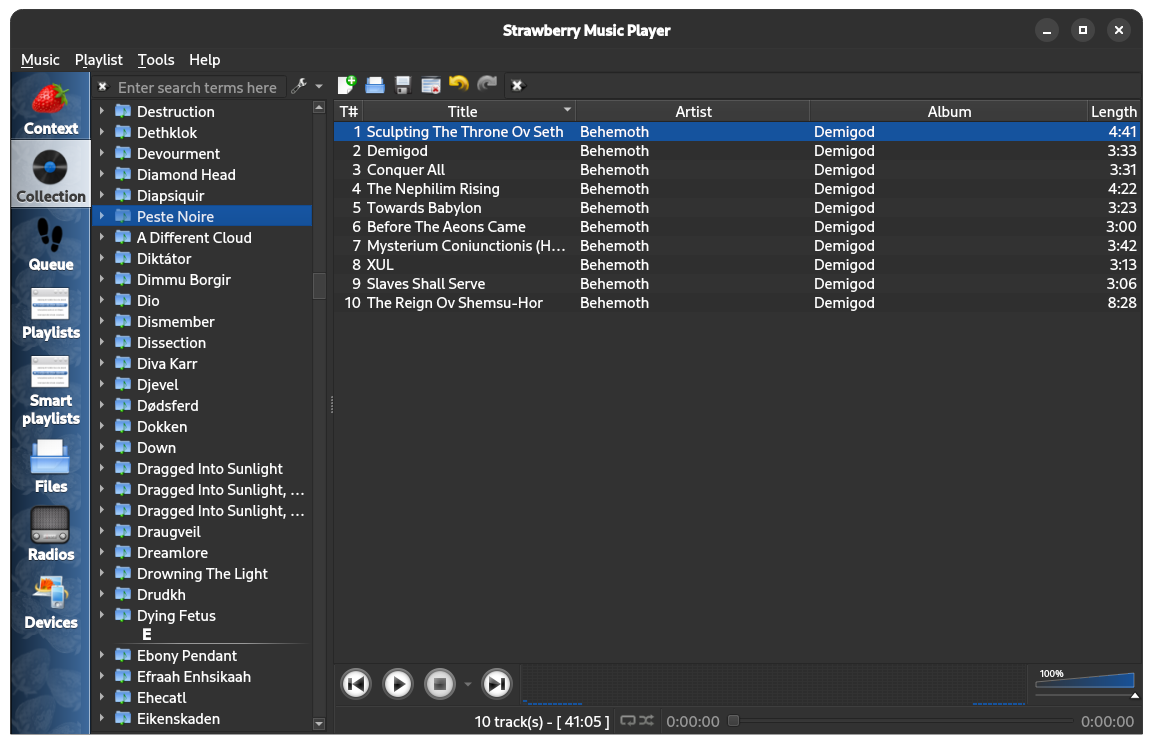Switch to the Radios view
Viewport: 1153px width, 745px height.
coord(51,534)
